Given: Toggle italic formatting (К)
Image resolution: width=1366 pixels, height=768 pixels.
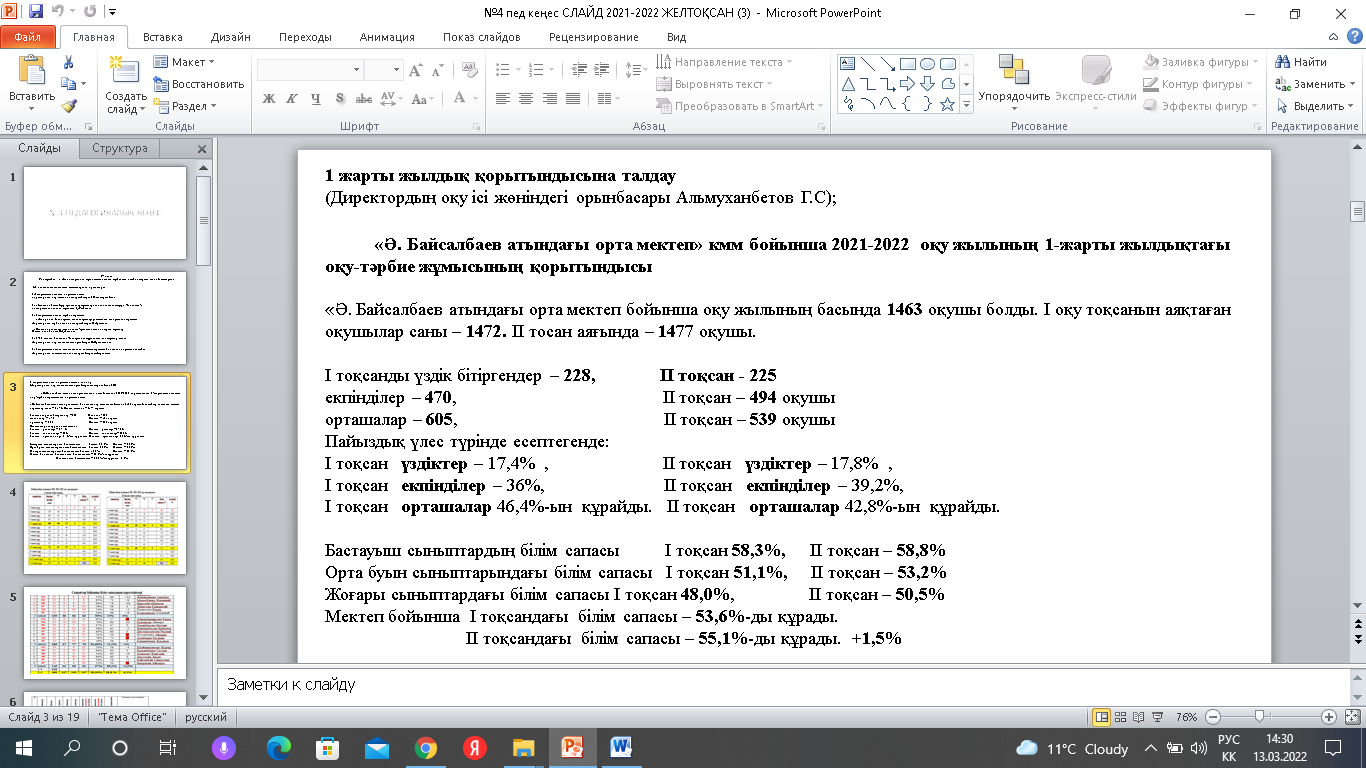Looking at the screenshot, I should tap(291, 98).
